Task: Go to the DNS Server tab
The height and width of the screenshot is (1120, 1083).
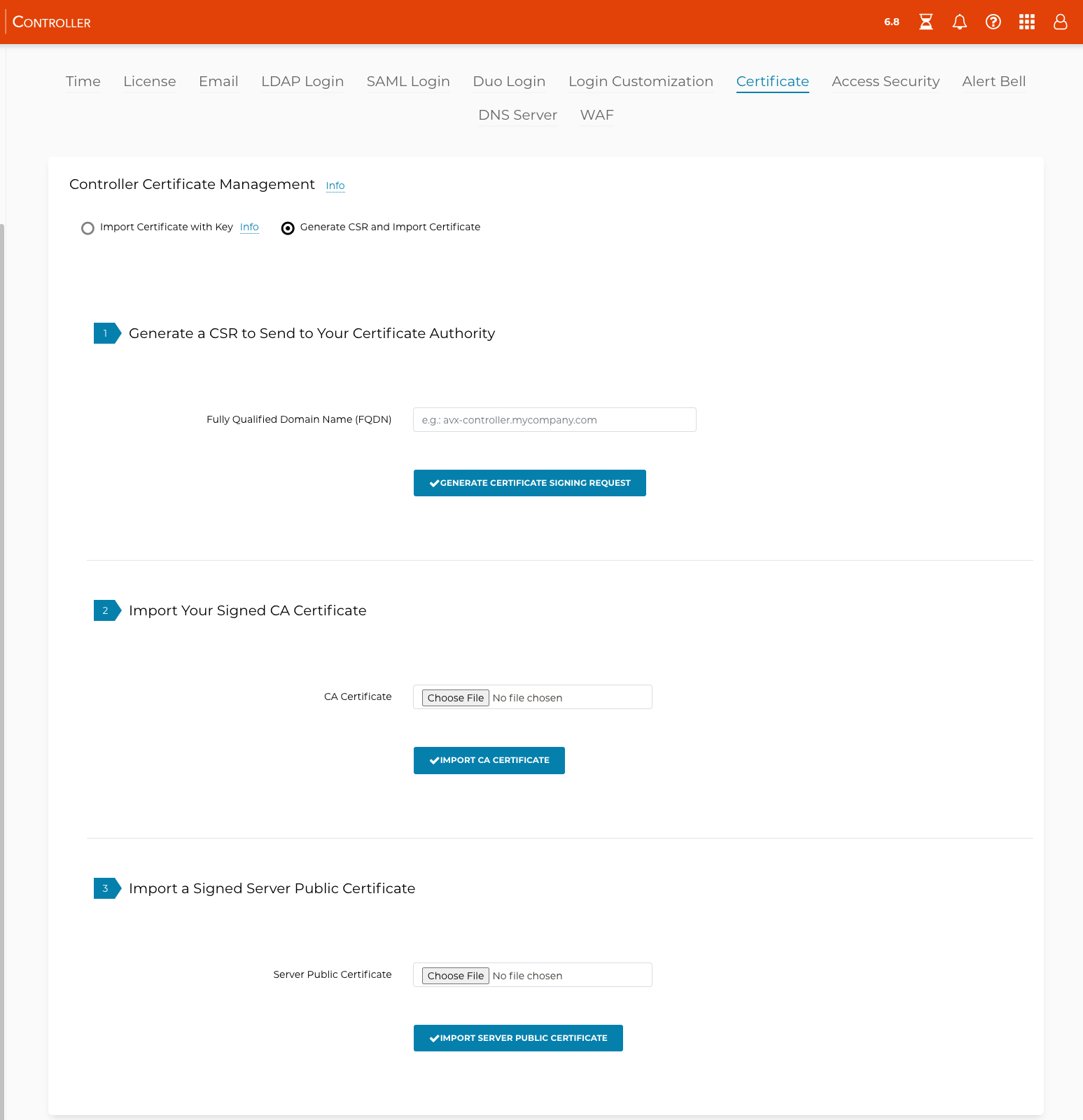Action: pyautogui.click(x=517, y=115)
